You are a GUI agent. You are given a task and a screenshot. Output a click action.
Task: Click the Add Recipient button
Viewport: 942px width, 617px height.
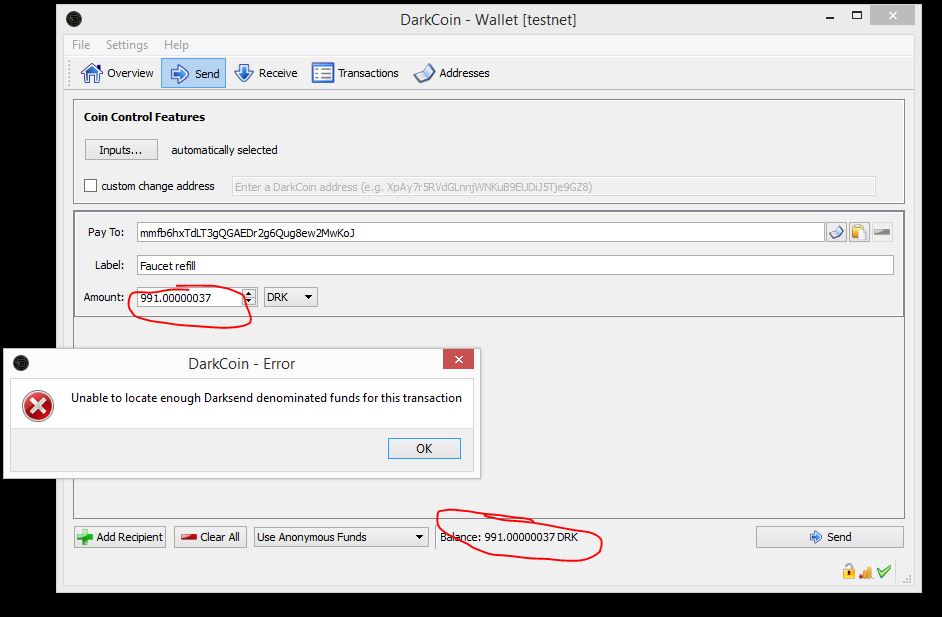120,537
